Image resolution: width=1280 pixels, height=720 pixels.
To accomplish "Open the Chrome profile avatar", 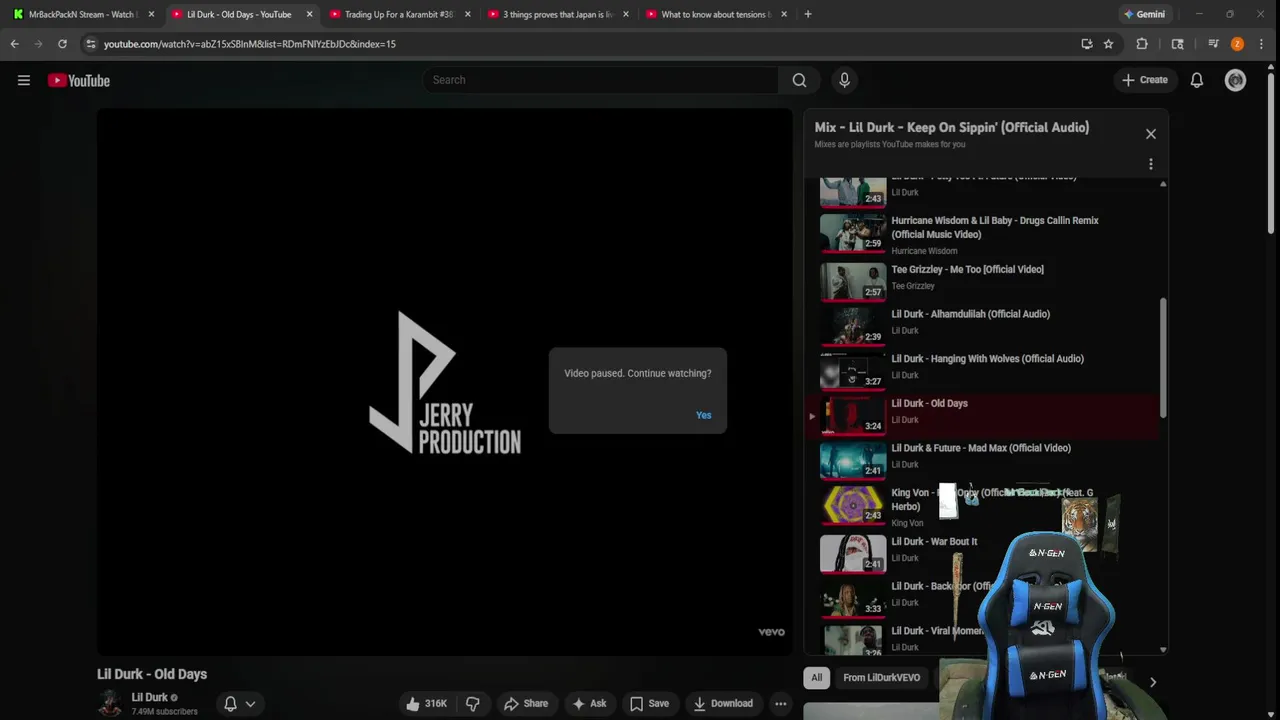I will point(1237,44).
